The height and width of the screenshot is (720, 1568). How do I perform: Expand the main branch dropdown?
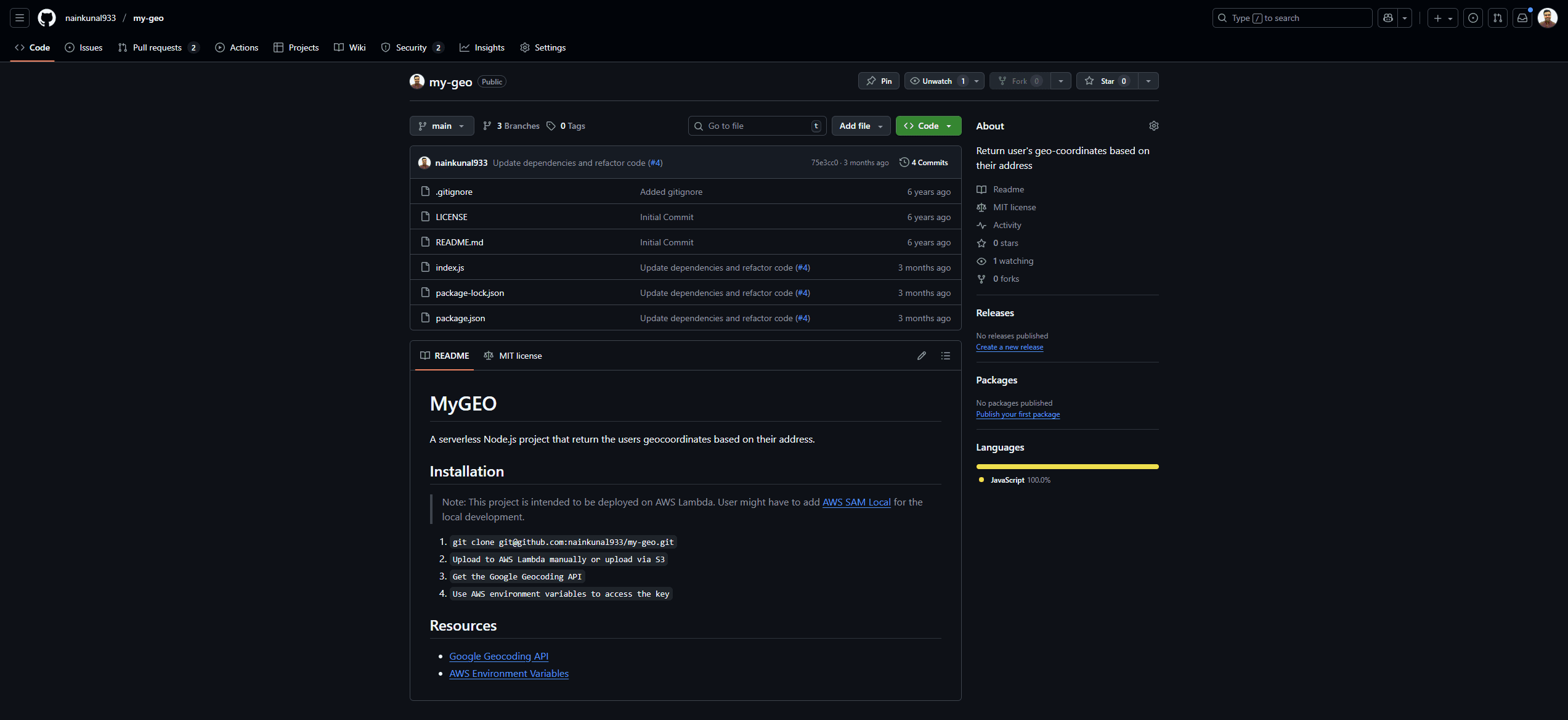[441, 126]
